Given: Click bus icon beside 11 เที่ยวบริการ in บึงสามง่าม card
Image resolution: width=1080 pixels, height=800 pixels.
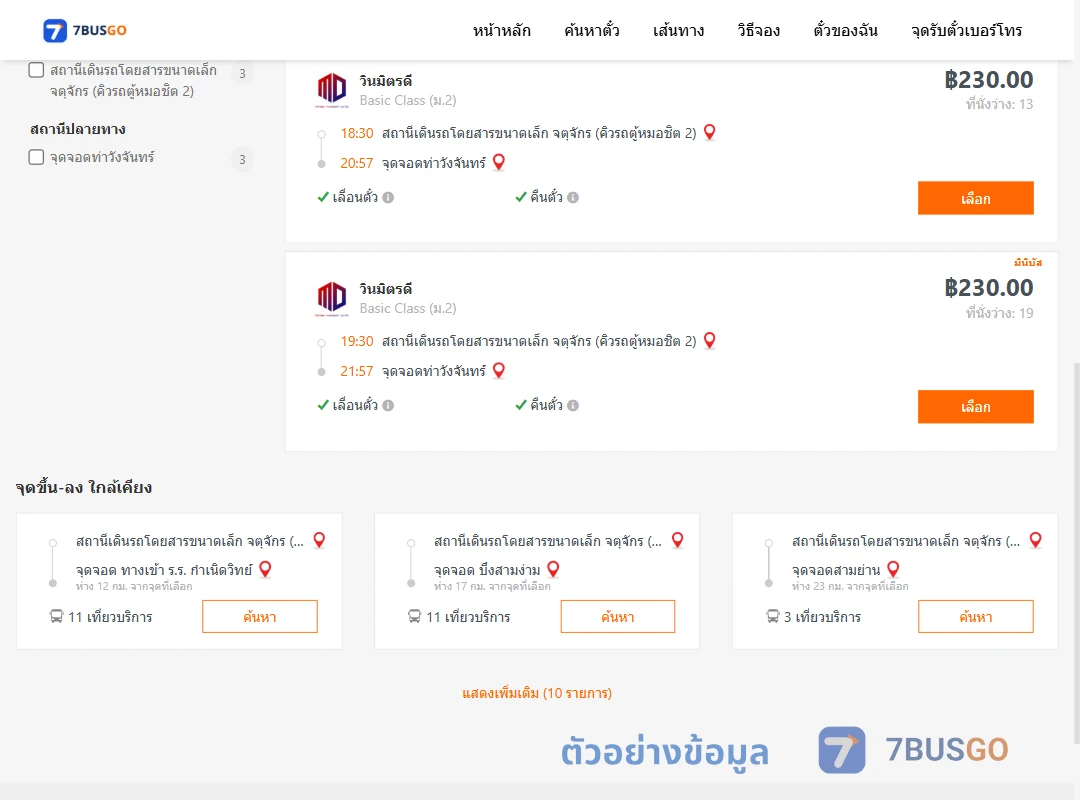Looking at the screenshot, I should click(414, 616).
